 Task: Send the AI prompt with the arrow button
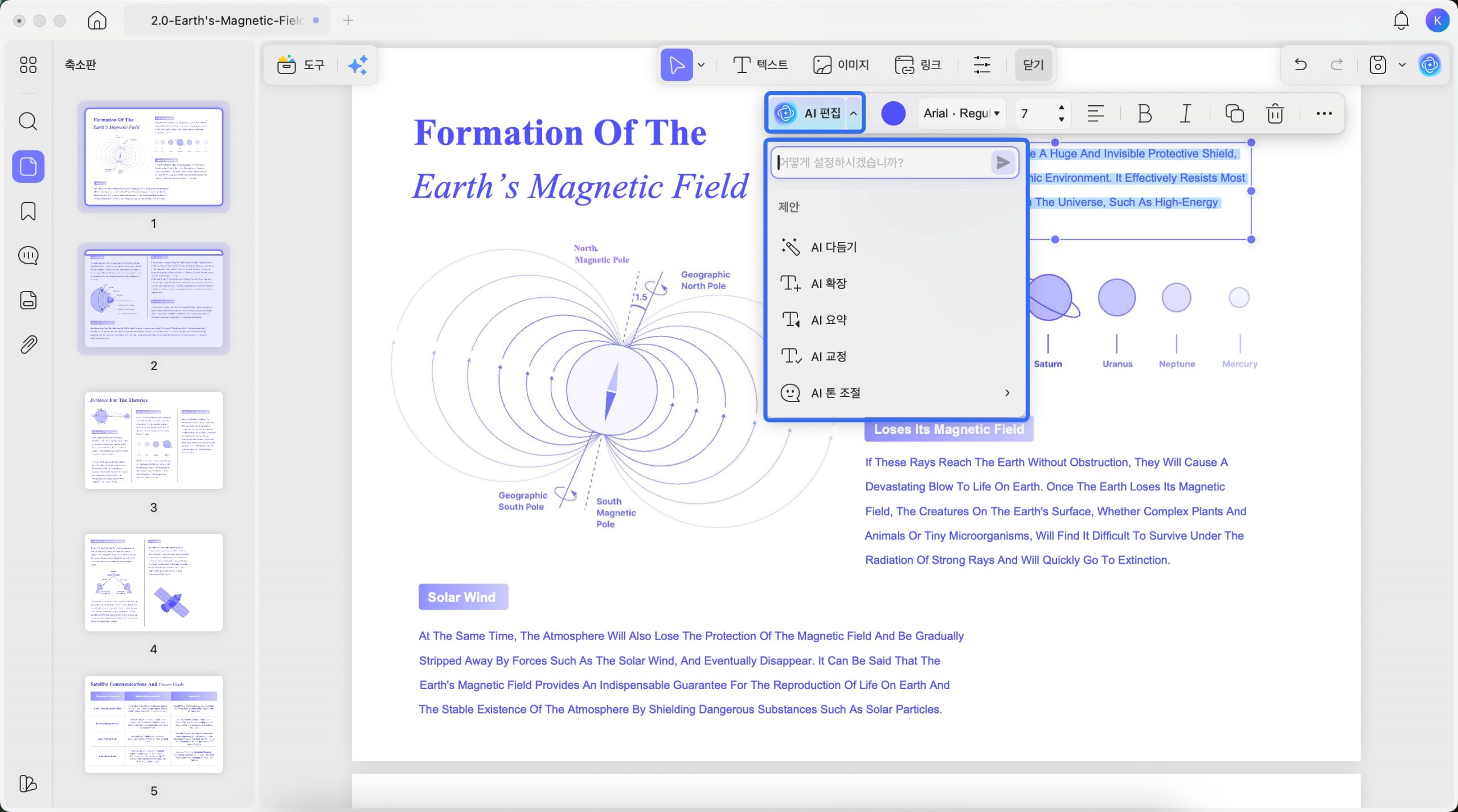coord(1002,163)
